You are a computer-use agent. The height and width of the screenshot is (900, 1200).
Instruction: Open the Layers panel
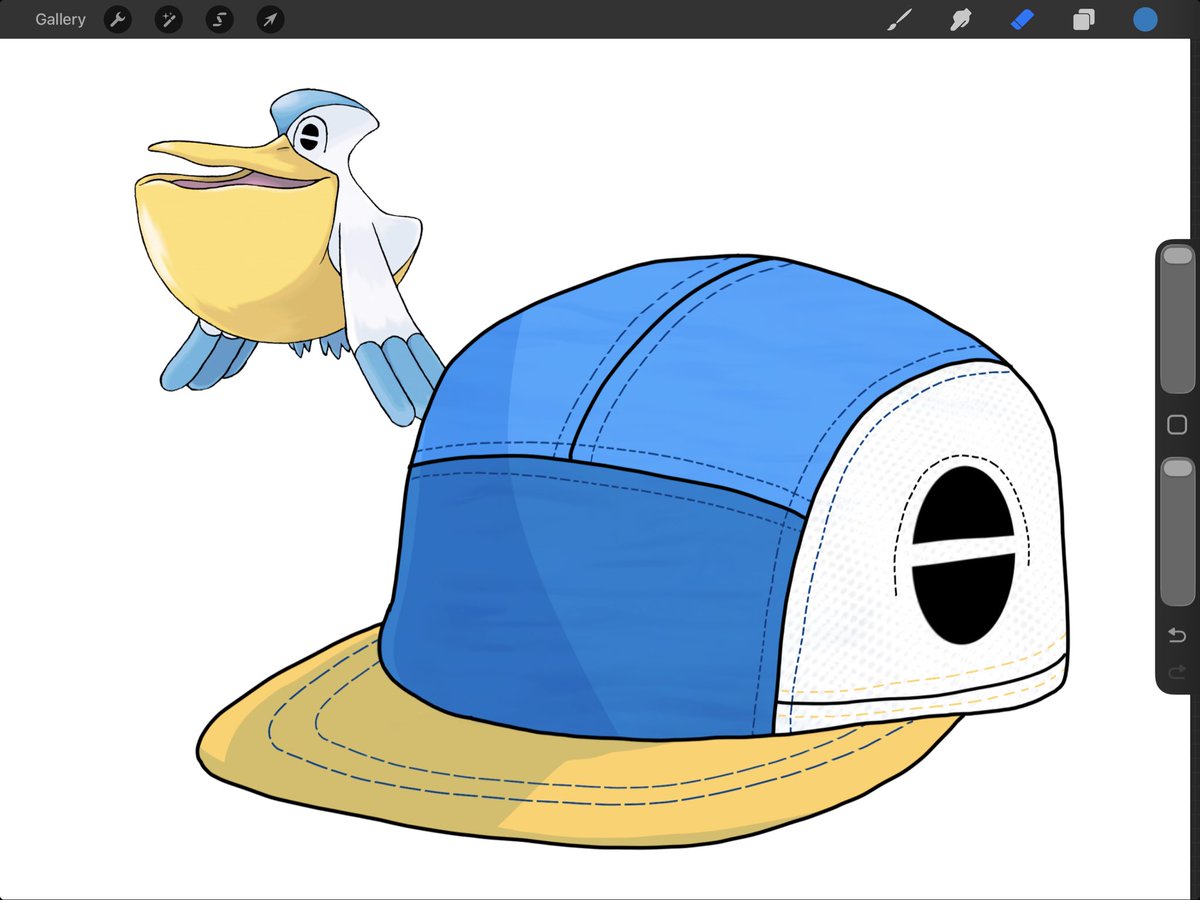pos(1083,19)
